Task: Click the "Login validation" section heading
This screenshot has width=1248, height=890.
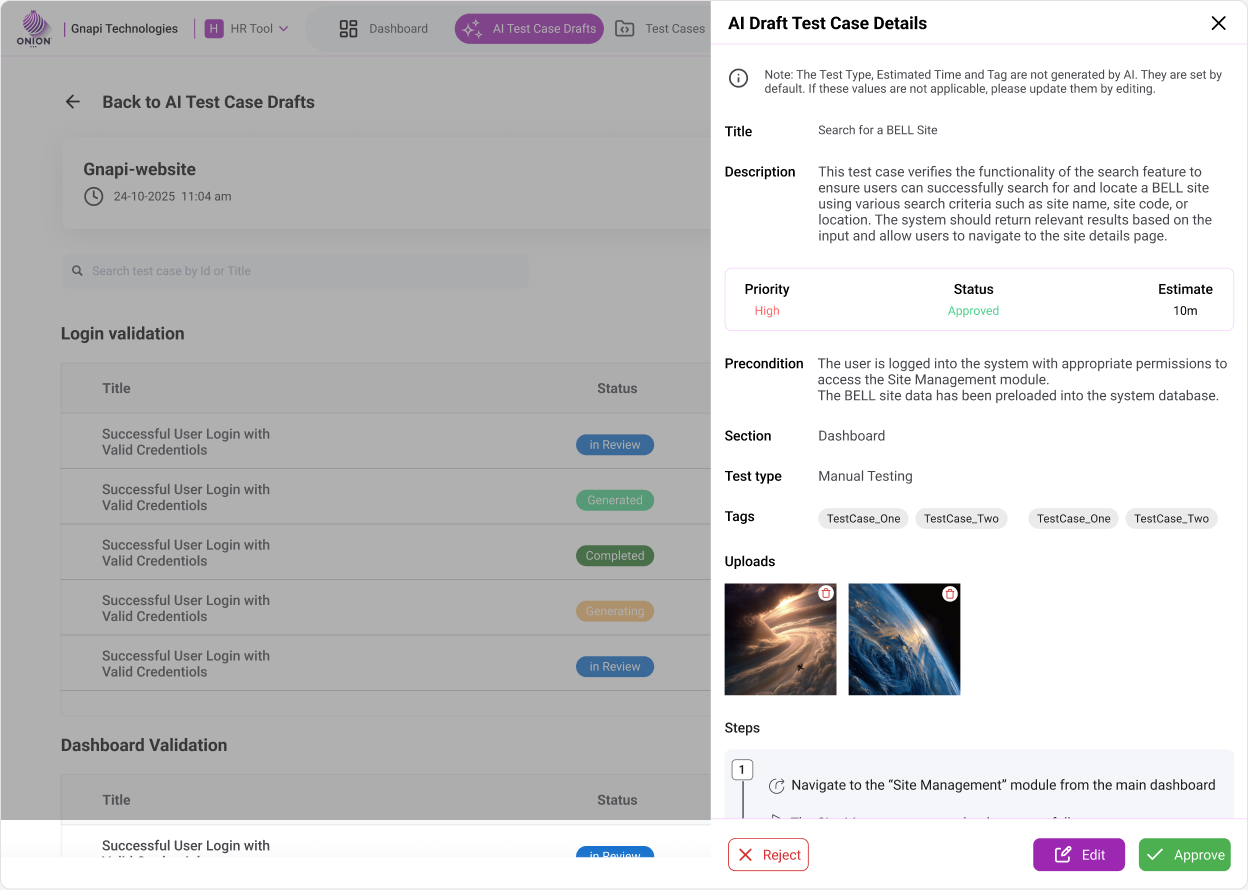Action: (123, 334)
